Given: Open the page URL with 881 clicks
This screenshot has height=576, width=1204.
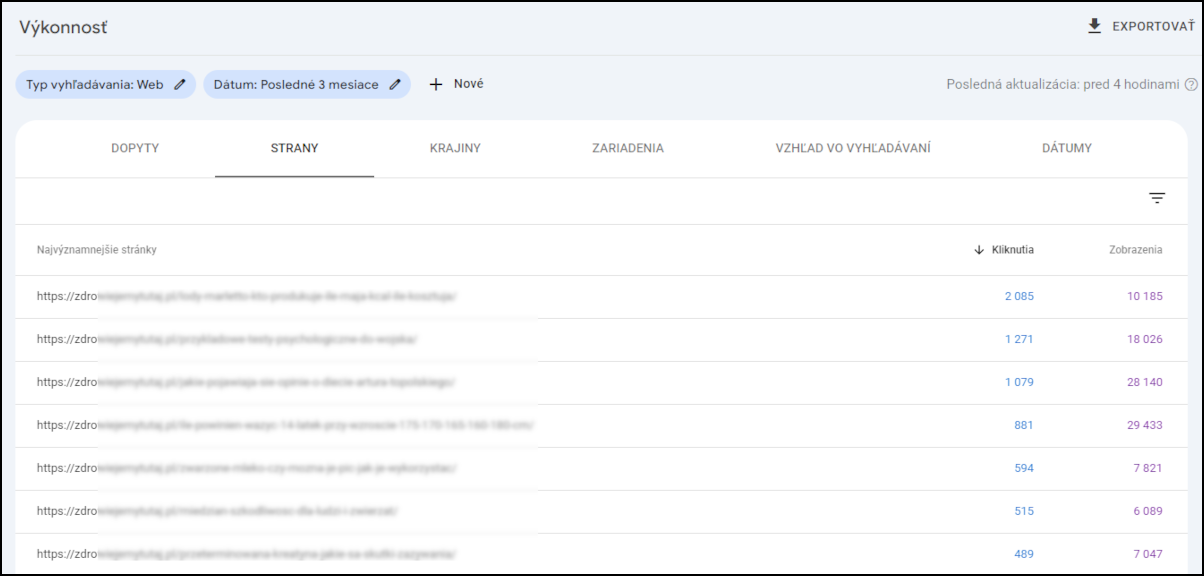Looking at the screenshot, I should tap(285, 425).
